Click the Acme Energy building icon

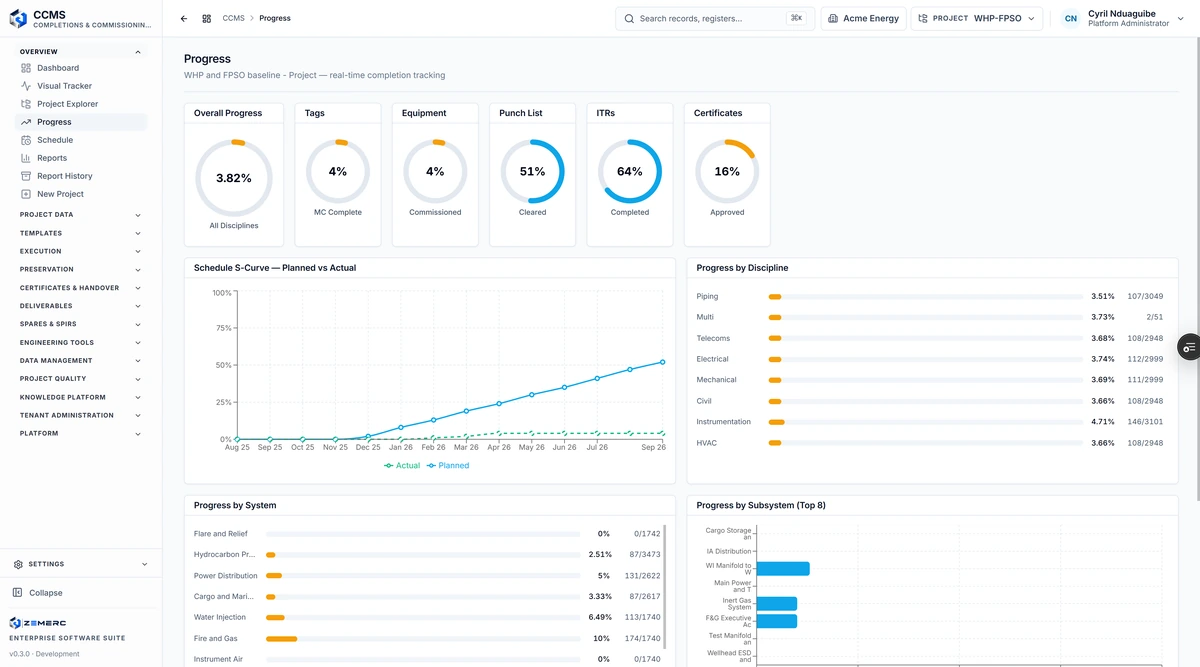pos(833,18)
